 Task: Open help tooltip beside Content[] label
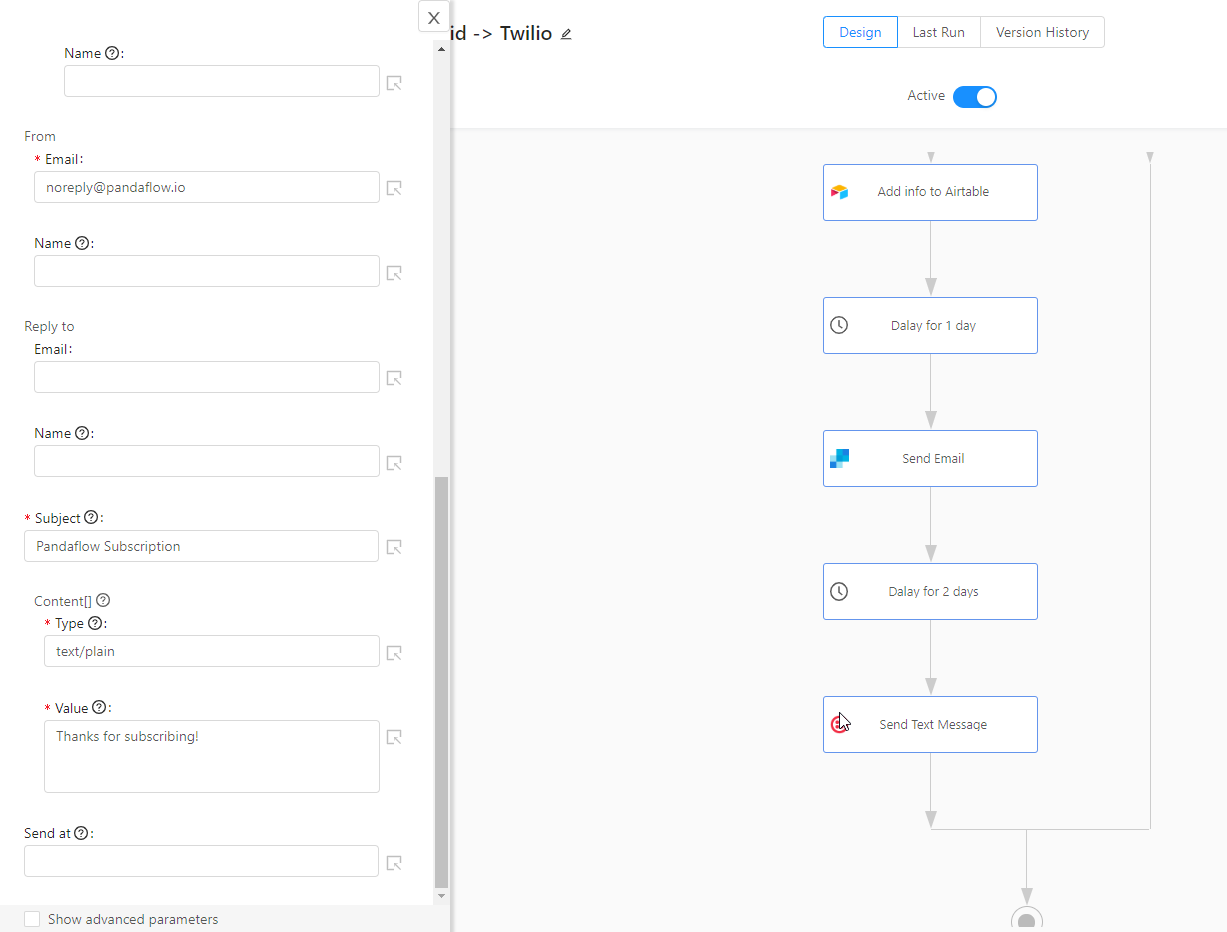click(103, 601)
